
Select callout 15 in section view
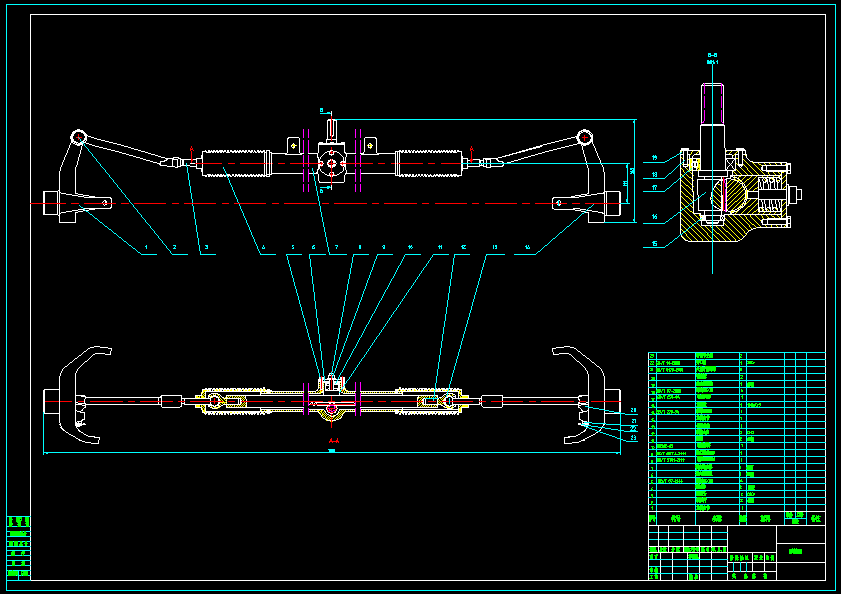coord(654,244)
